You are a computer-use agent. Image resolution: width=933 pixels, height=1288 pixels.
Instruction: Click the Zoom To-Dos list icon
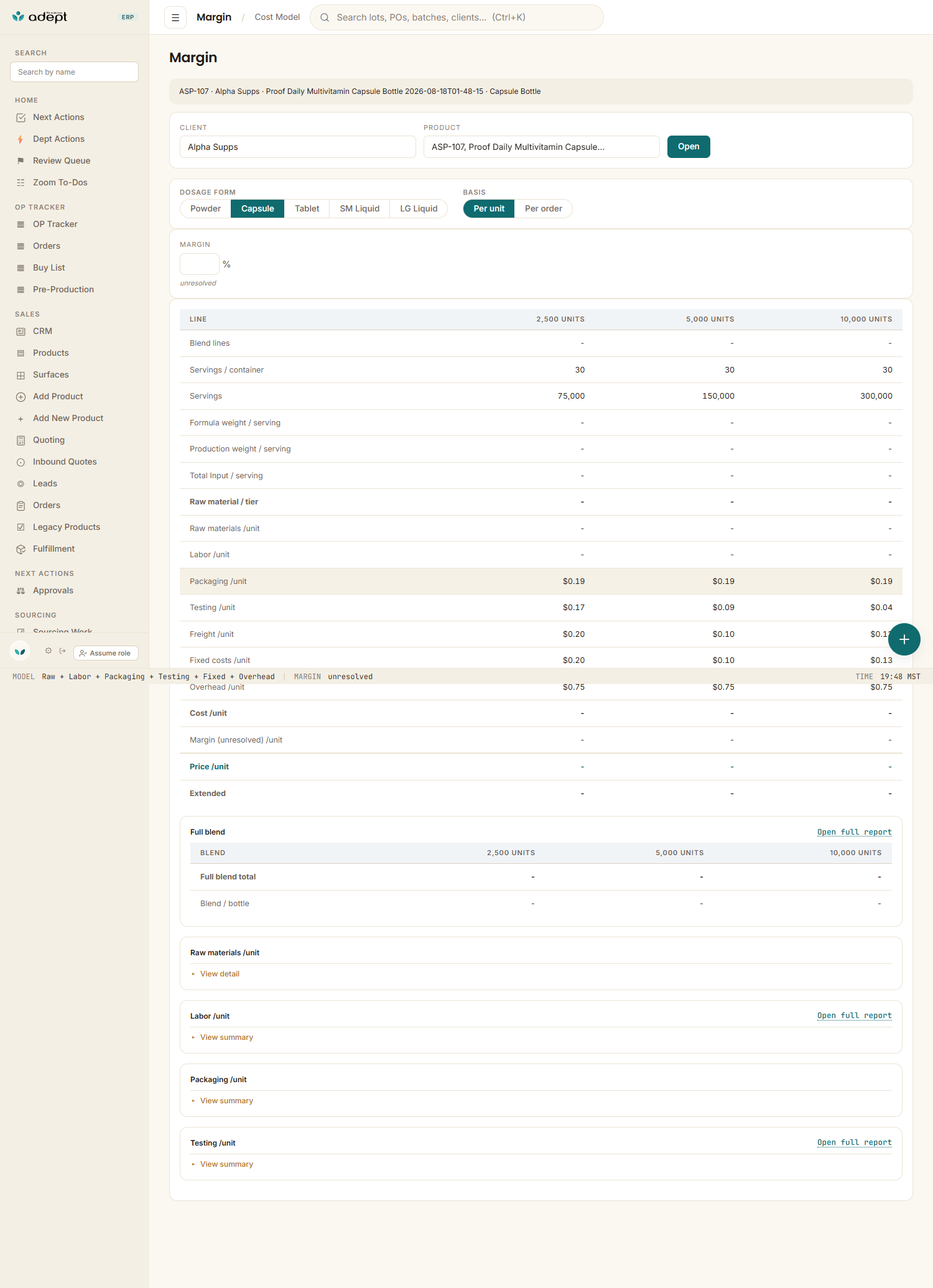pyautogui.click(x=21, y=183)
